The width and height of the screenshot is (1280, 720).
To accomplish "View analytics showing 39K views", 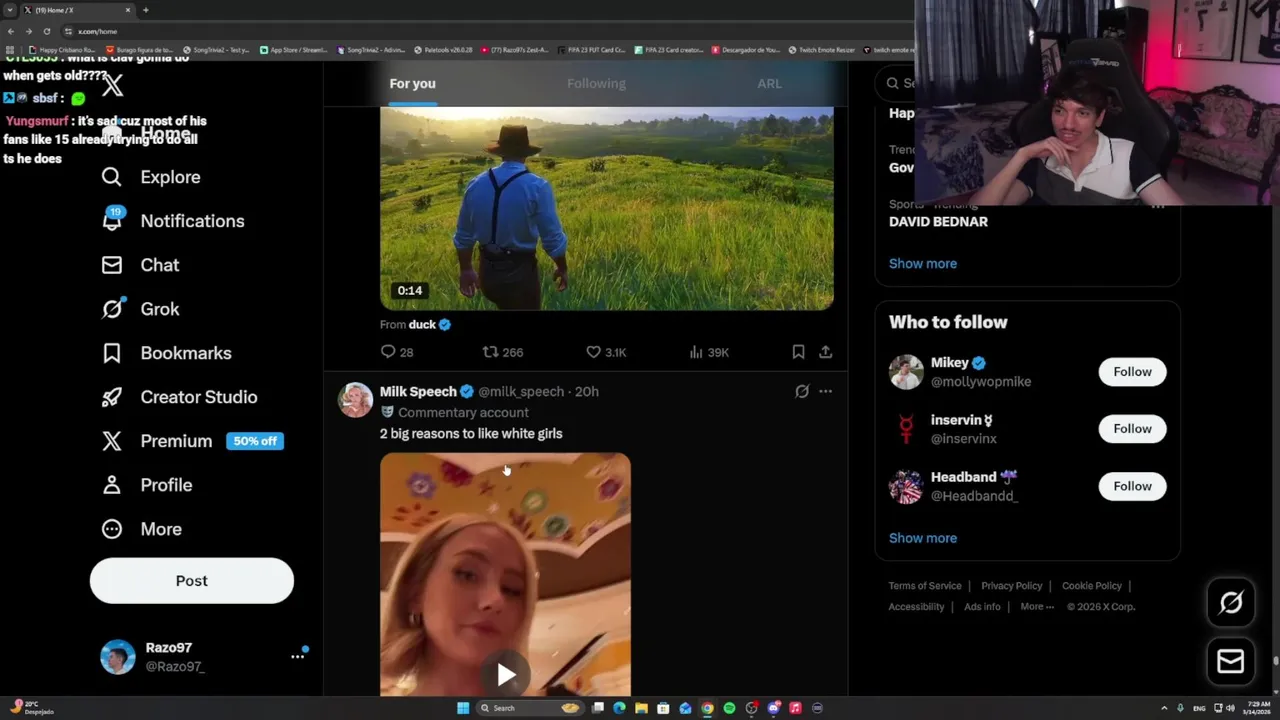I will pyautogui.click(x=709, y=352).
